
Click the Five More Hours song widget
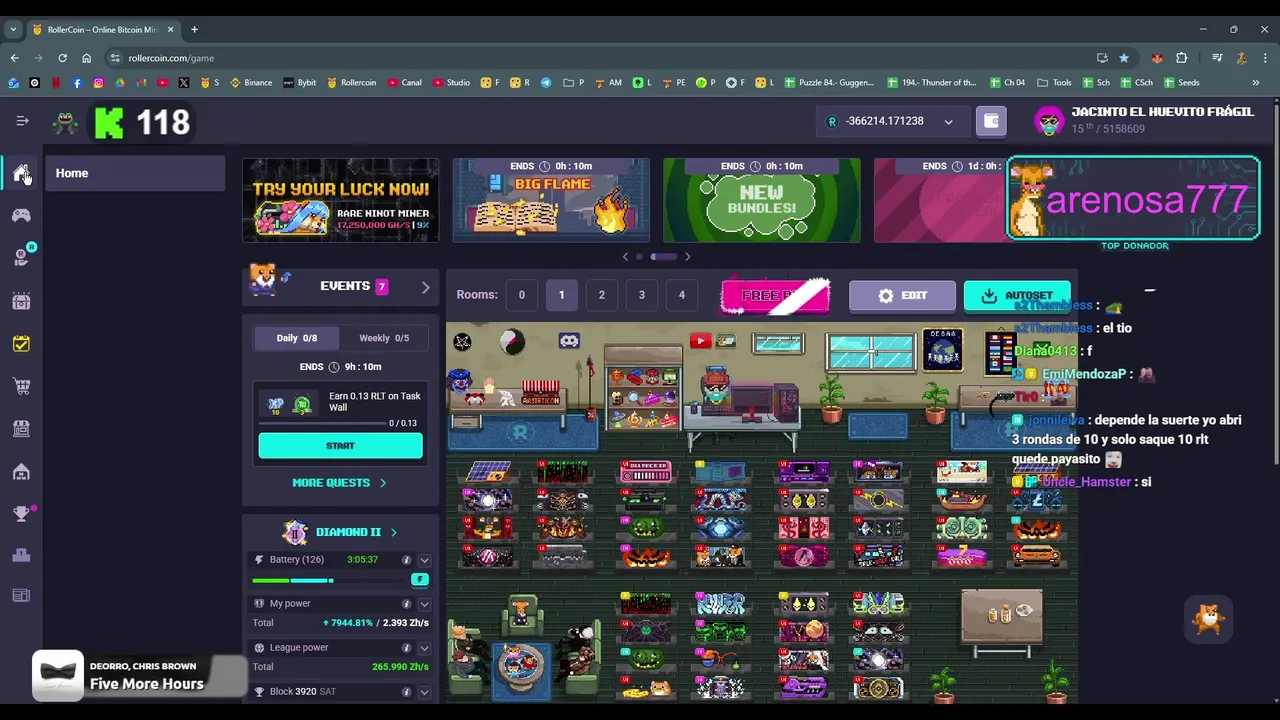[139, 676]
